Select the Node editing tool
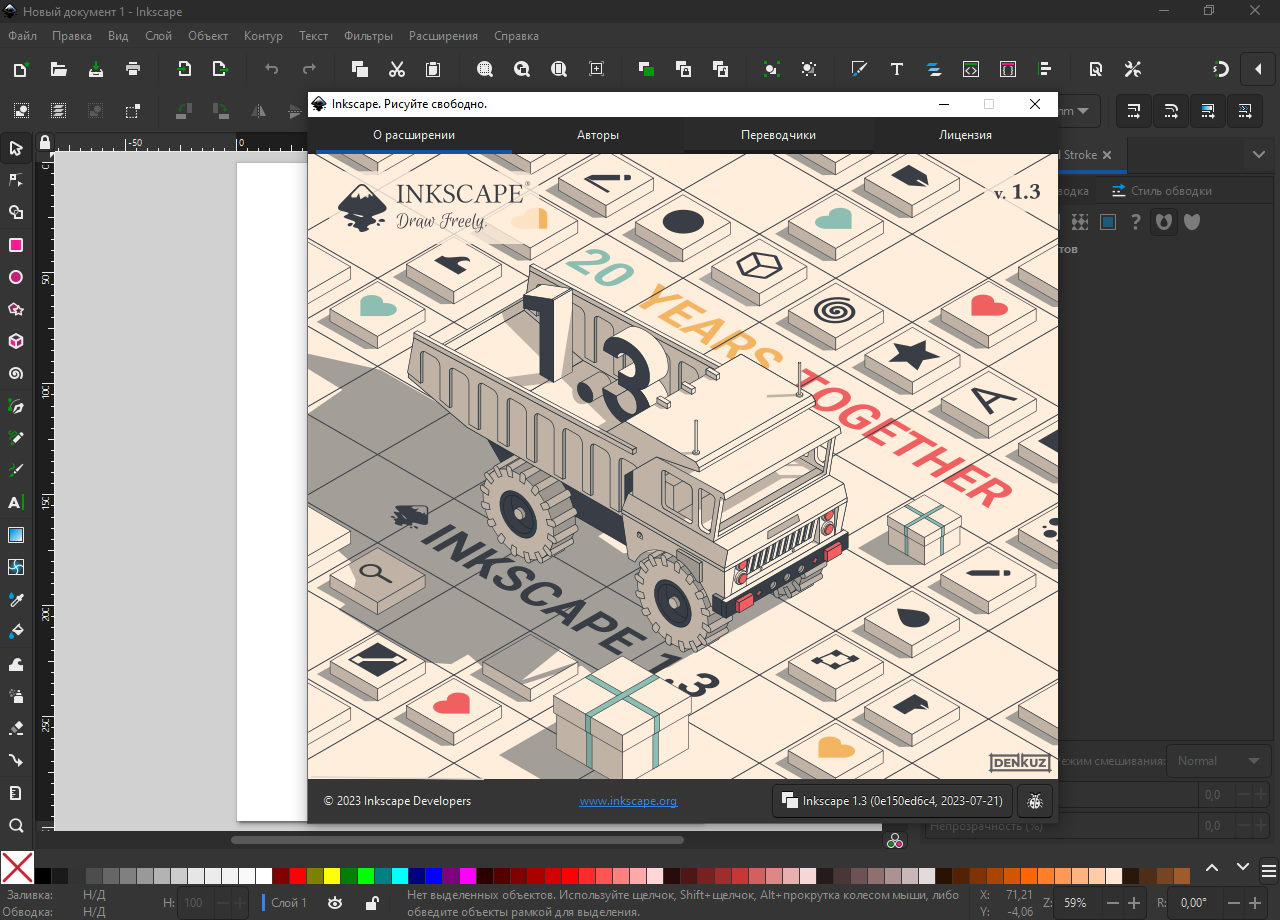Image resolution: width=1280 pixels, height=920 pixels. 16,180
